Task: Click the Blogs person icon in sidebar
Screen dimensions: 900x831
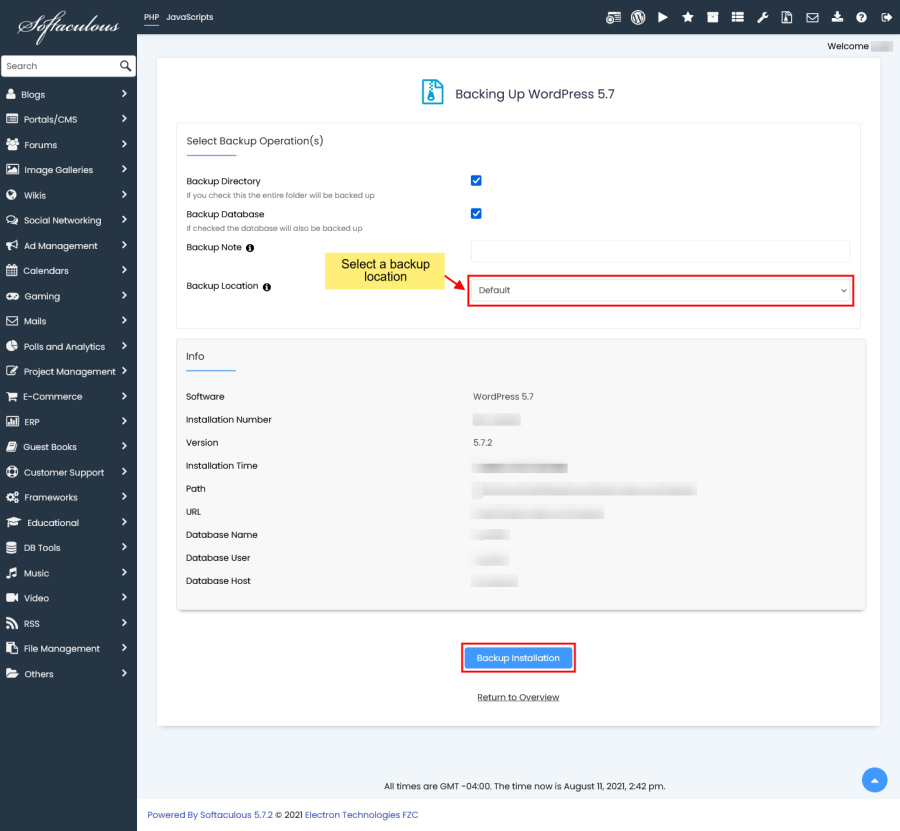Action: point(11,94)
